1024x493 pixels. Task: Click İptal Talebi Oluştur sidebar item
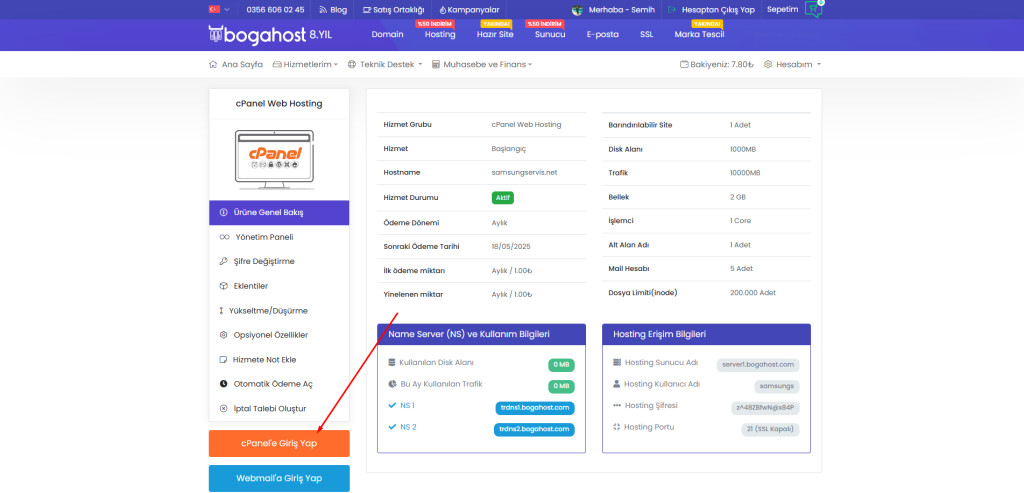pyautogui.click(x=279, y=409)
